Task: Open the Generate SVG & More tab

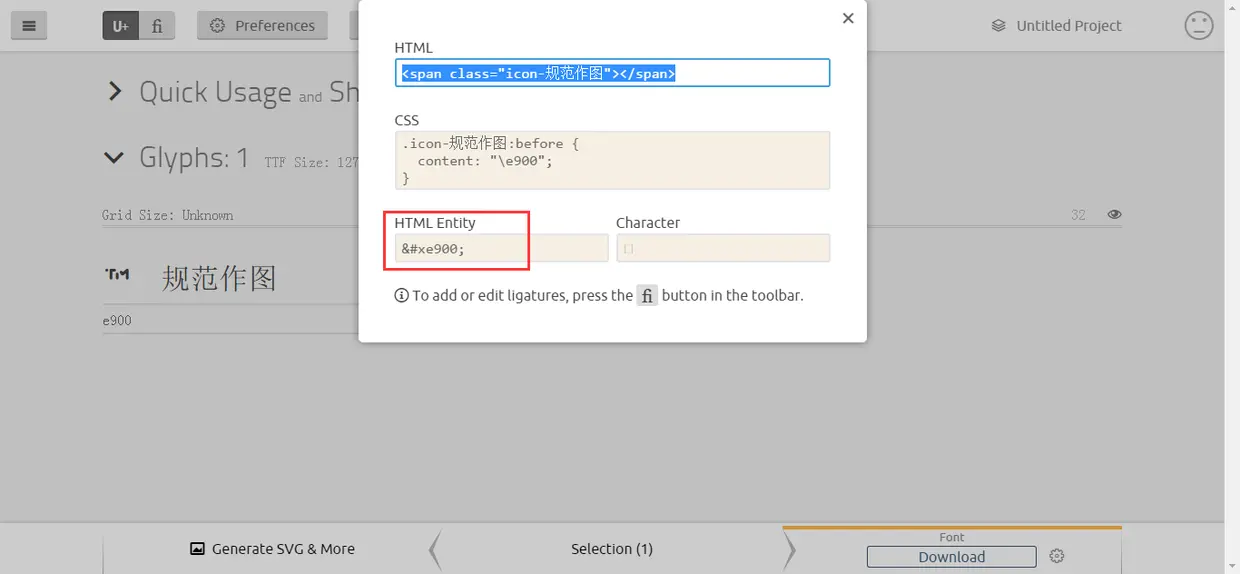Action: point(272,549)
